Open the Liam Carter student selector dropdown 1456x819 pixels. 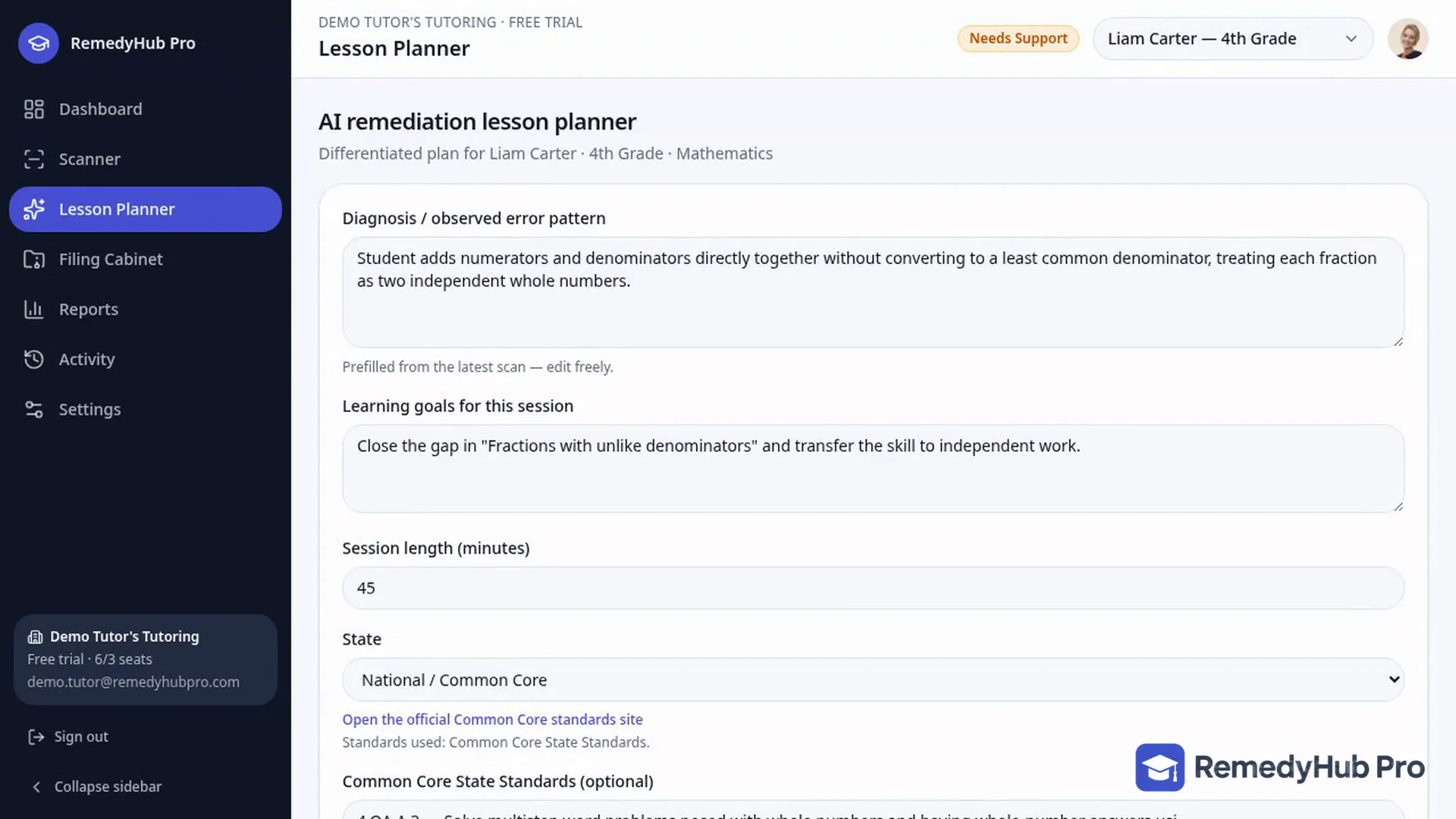[x=1233, y=39]
